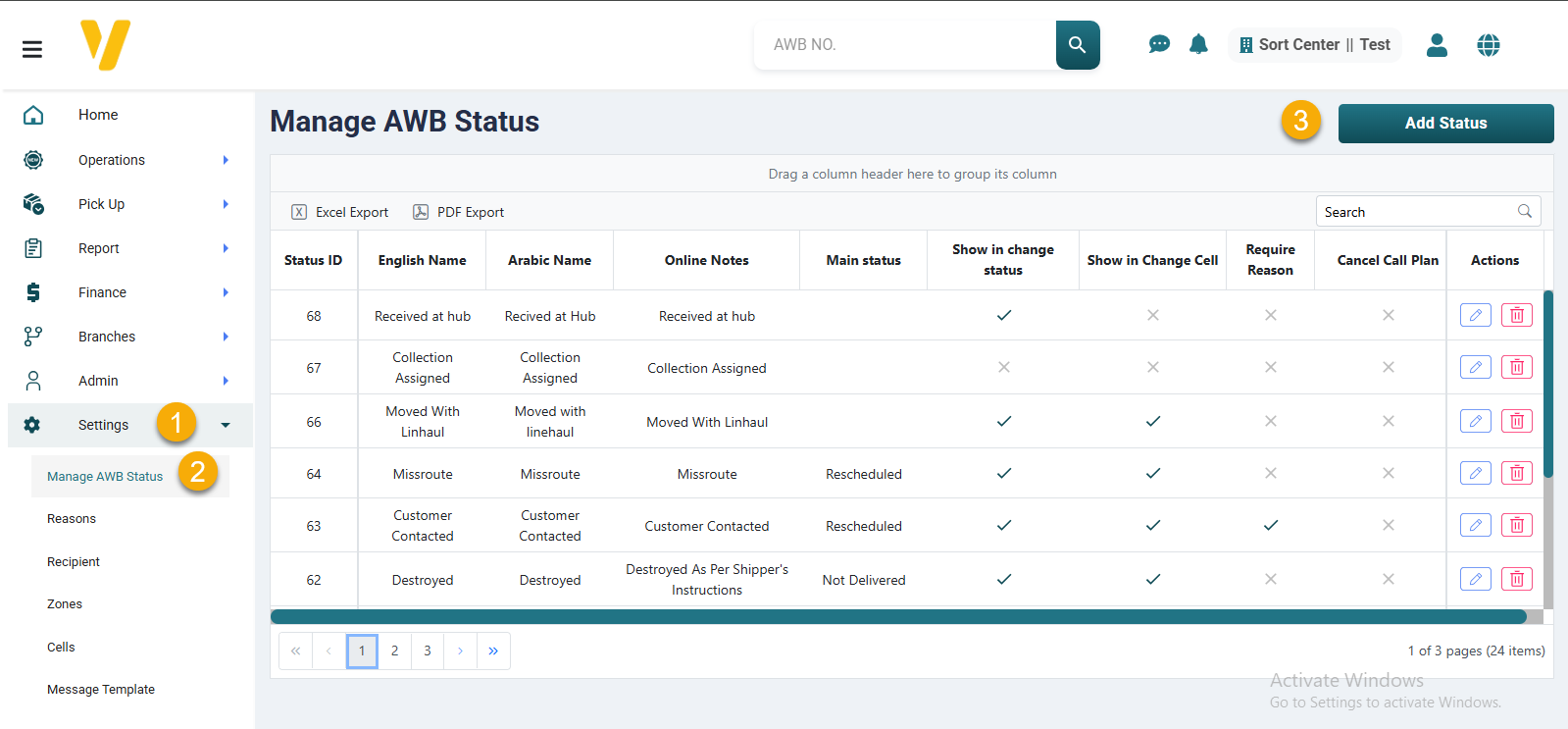Collapse the Settings menu arrow
This screenshot has width=1568, height=729.
coord(226,426)
